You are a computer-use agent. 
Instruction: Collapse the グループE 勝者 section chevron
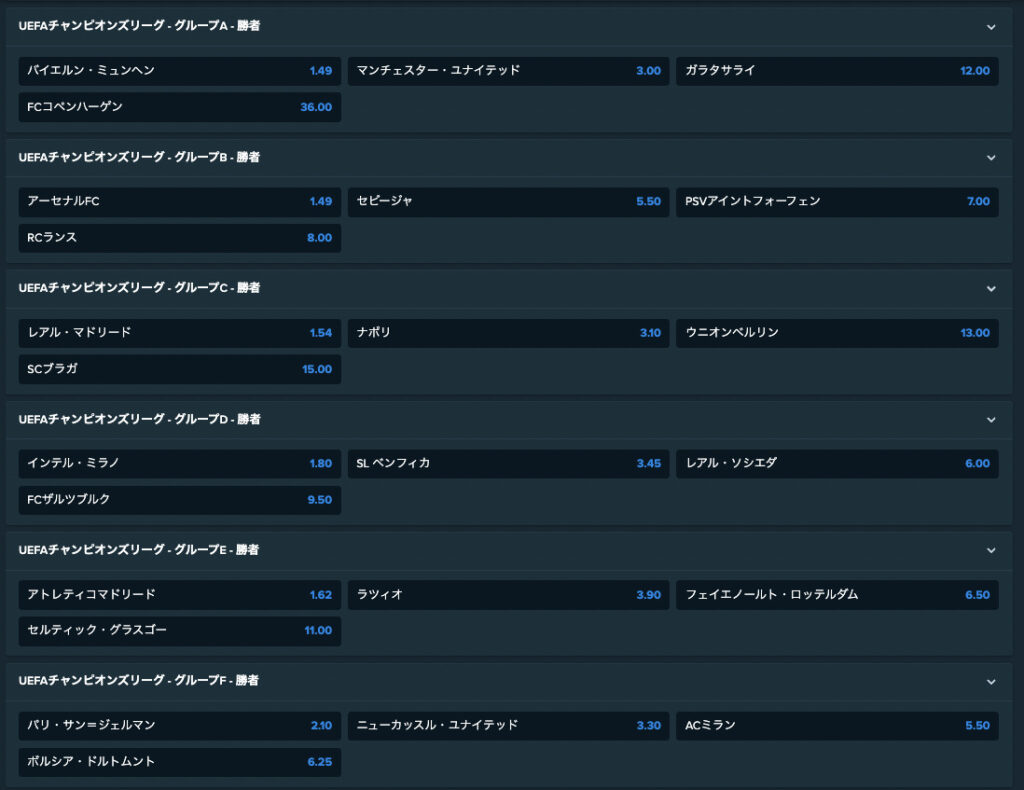[991, 550]
